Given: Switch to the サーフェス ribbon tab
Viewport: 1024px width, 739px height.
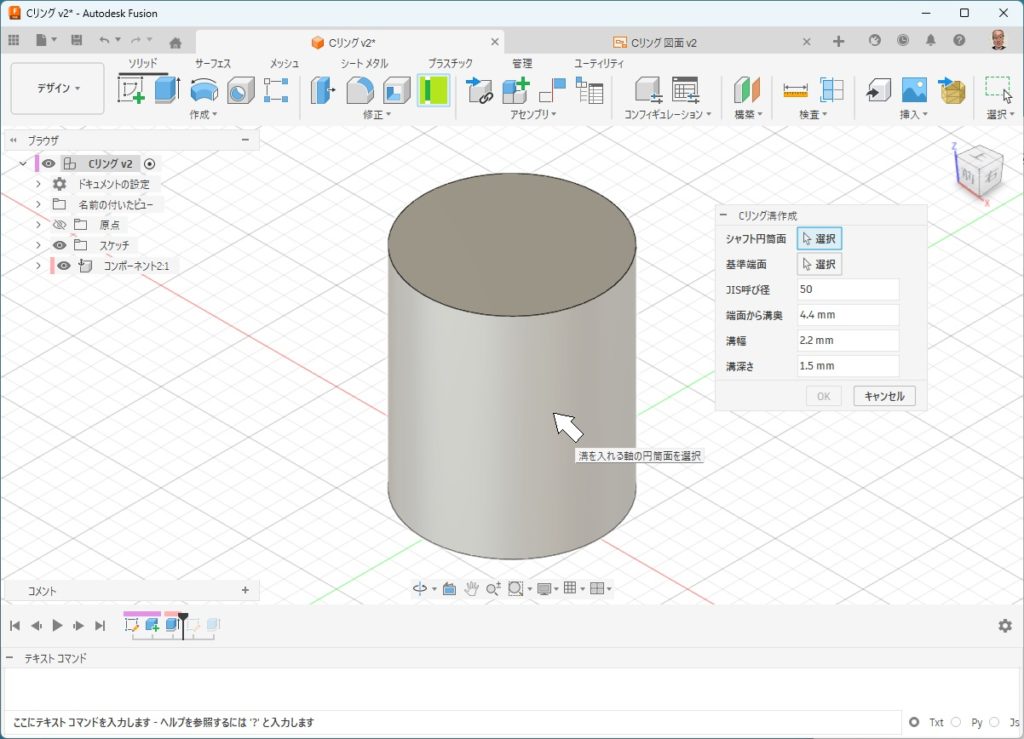Looking at the screenshot, I should pyautogui.click(x=212, y=63).
